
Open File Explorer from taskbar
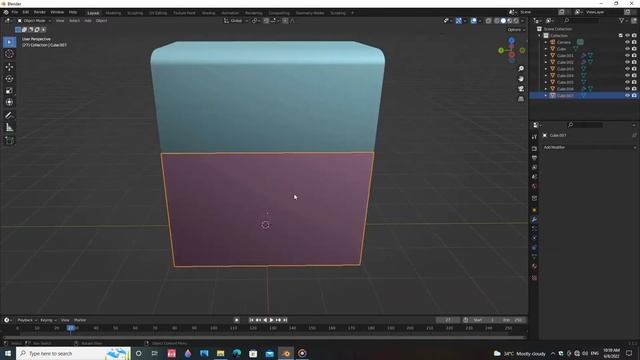(220, 353)
